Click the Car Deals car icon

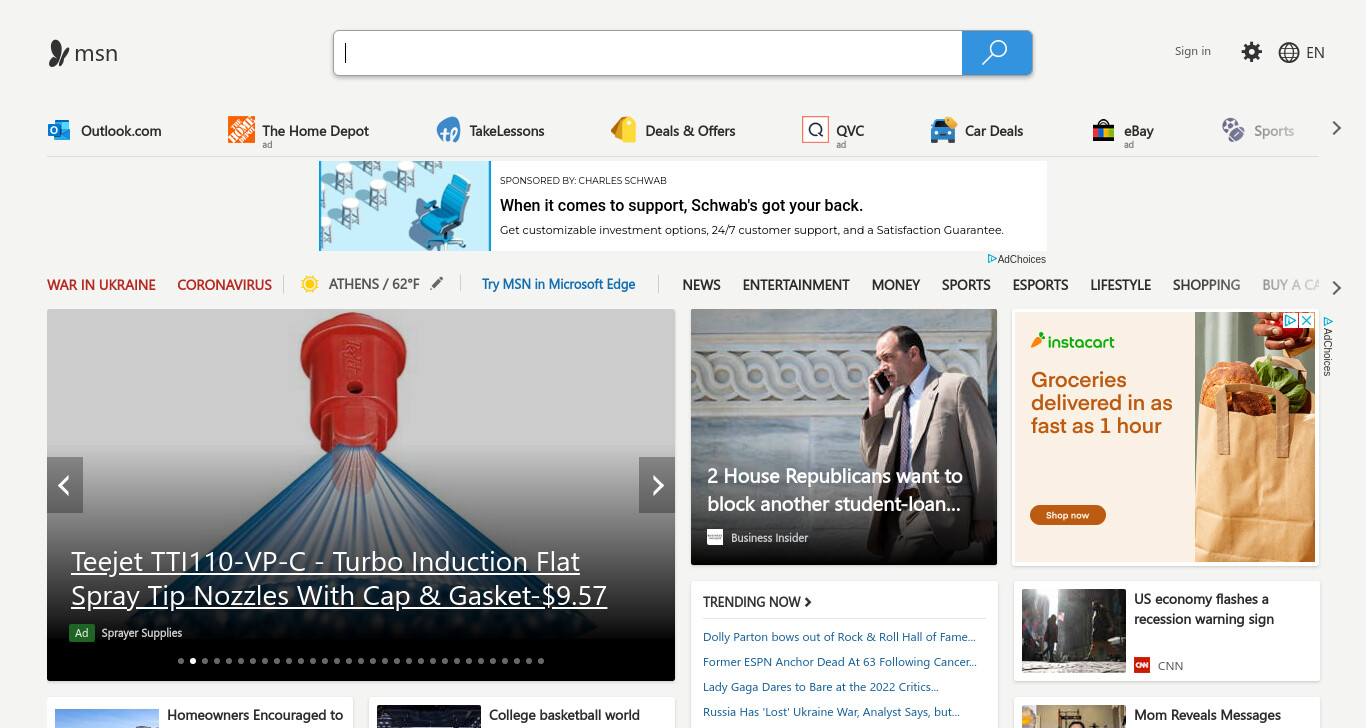point(943,131)
